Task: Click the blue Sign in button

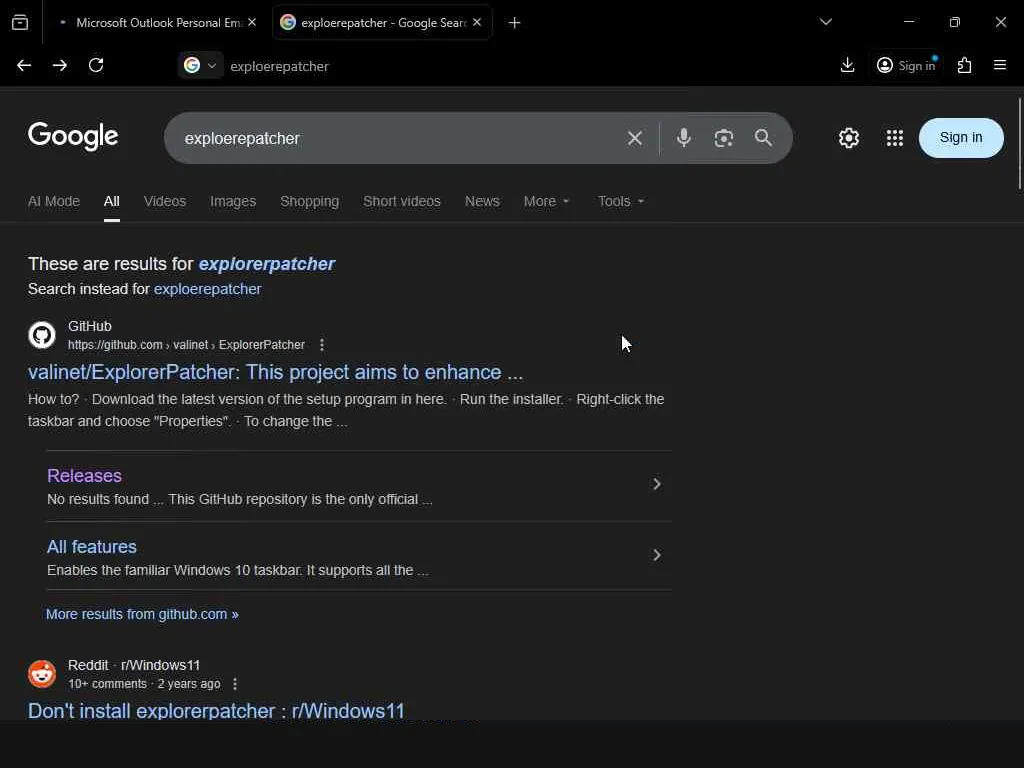Action: click(x=961, y=138)
